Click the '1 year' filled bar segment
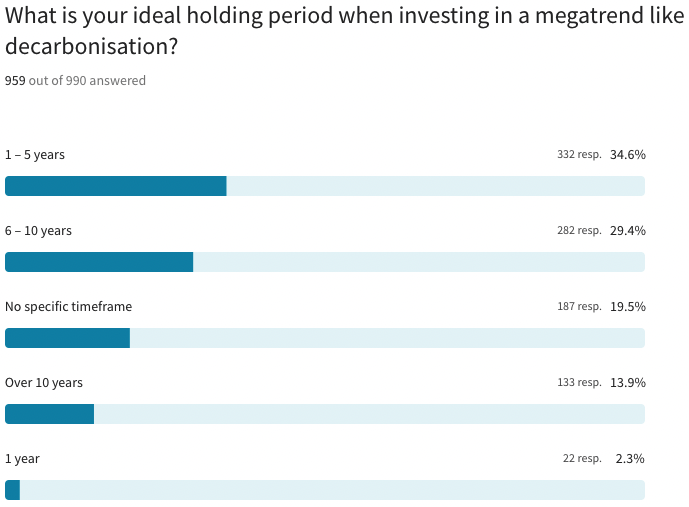 (x=12, y=490)
